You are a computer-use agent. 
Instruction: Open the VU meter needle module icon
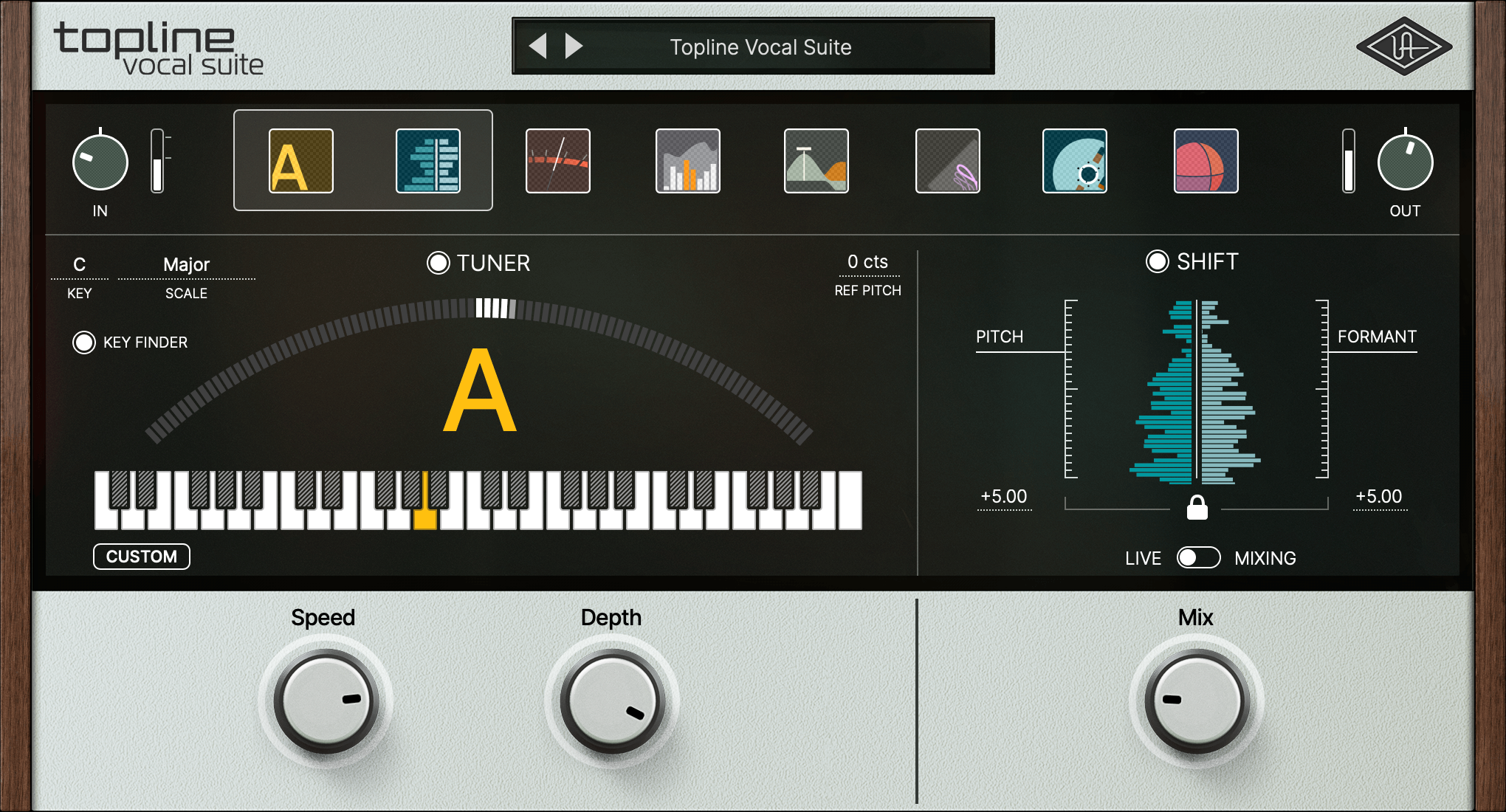(557, 161)
